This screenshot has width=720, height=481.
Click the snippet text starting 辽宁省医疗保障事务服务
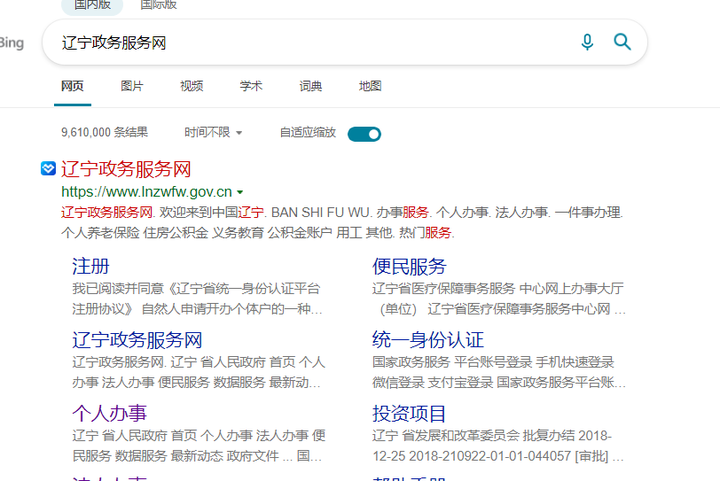pyautogui.click(x=499, y=299)
